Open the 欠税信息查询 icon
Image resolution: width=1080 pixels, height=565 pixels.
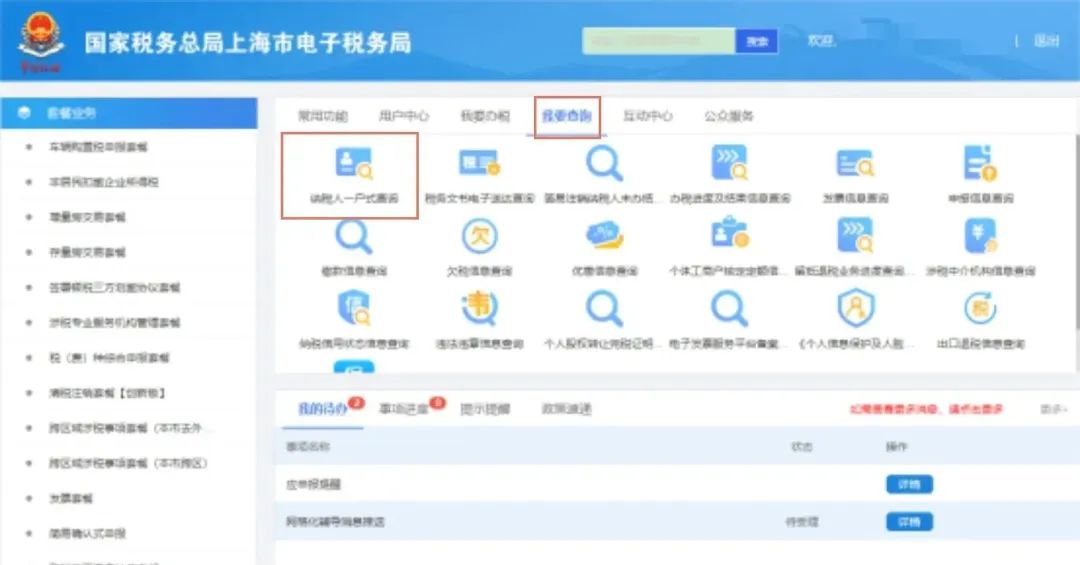(479, 236)
